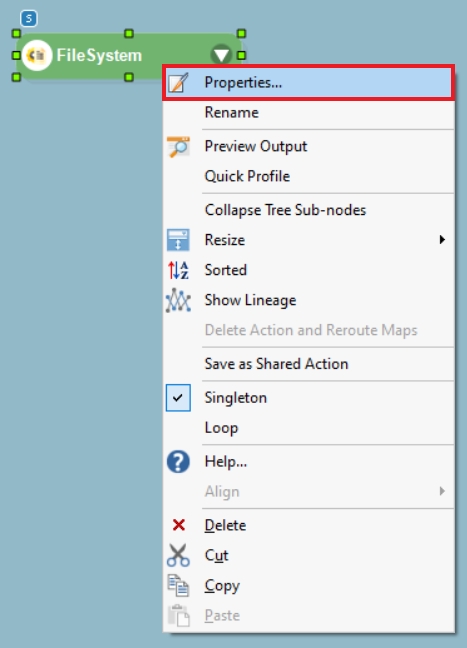Click the Sorted A-Z arrows icon

point(178,270)
